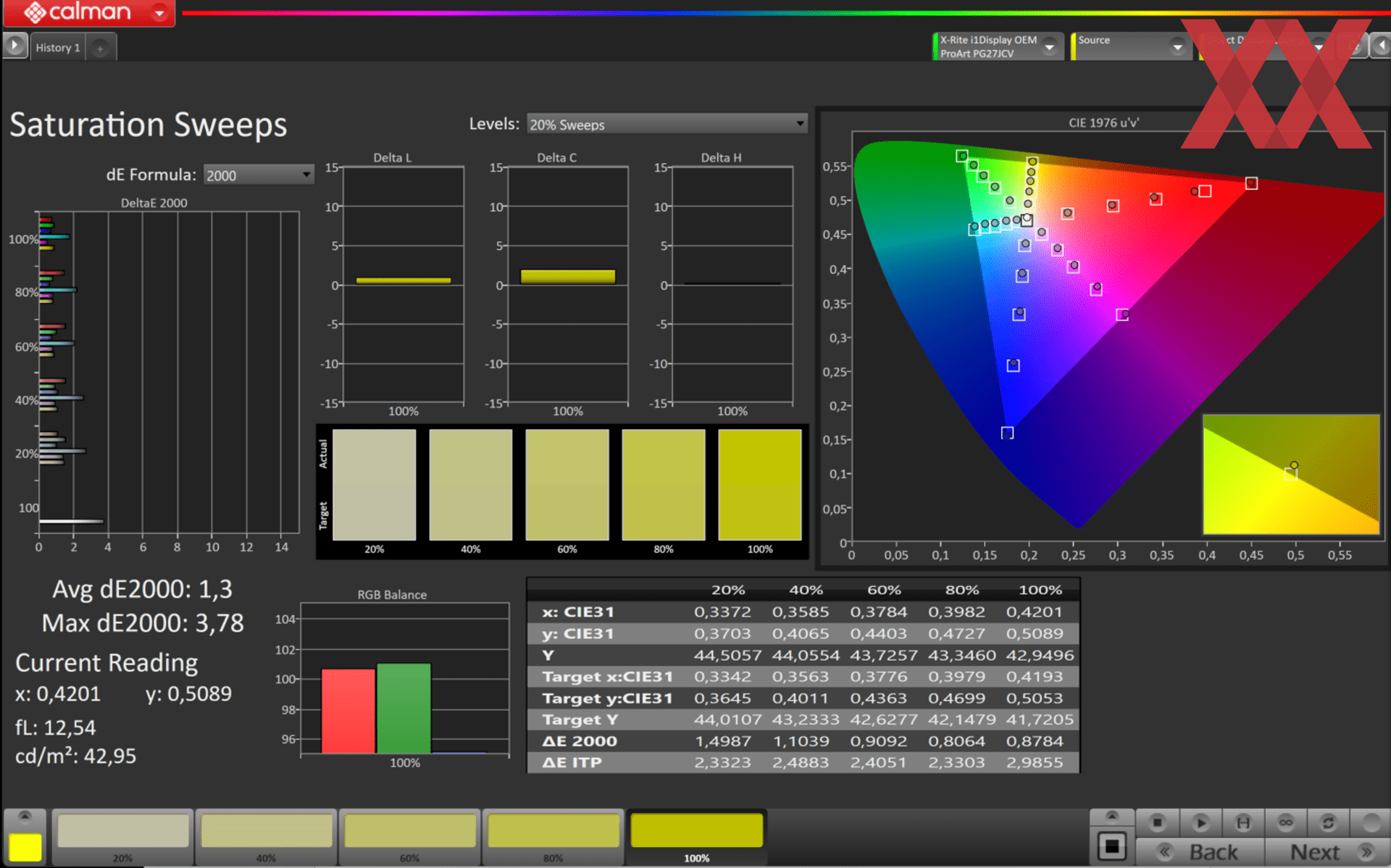Choose the 40% yellow reading in bottom strip
Image resolution: width=1391 pixels, height=868 pixels.
coord(266,837)
